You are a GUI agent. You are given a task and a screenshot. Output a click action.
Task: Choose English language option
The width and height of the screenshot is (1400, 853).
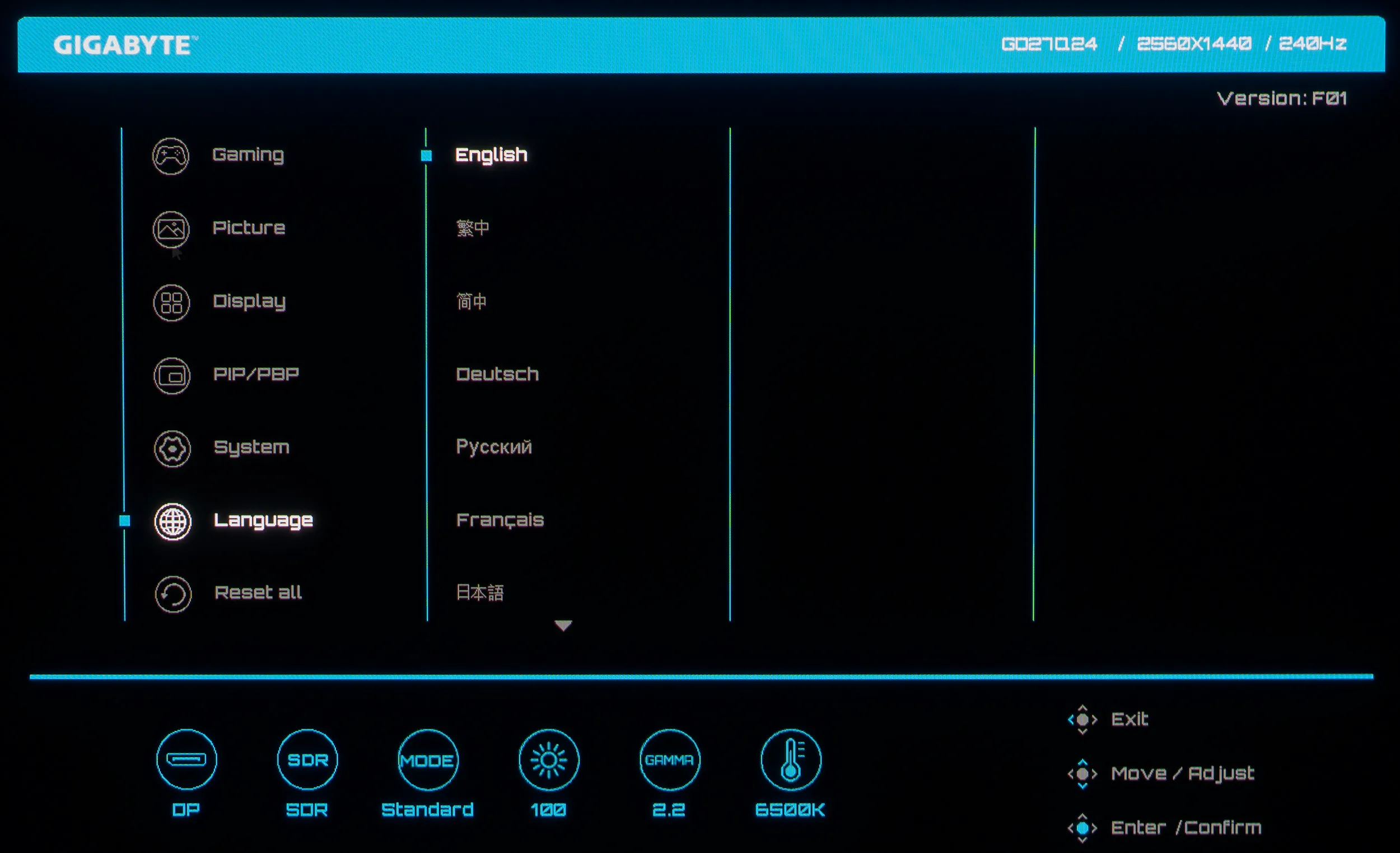click(x=491, y=155)
